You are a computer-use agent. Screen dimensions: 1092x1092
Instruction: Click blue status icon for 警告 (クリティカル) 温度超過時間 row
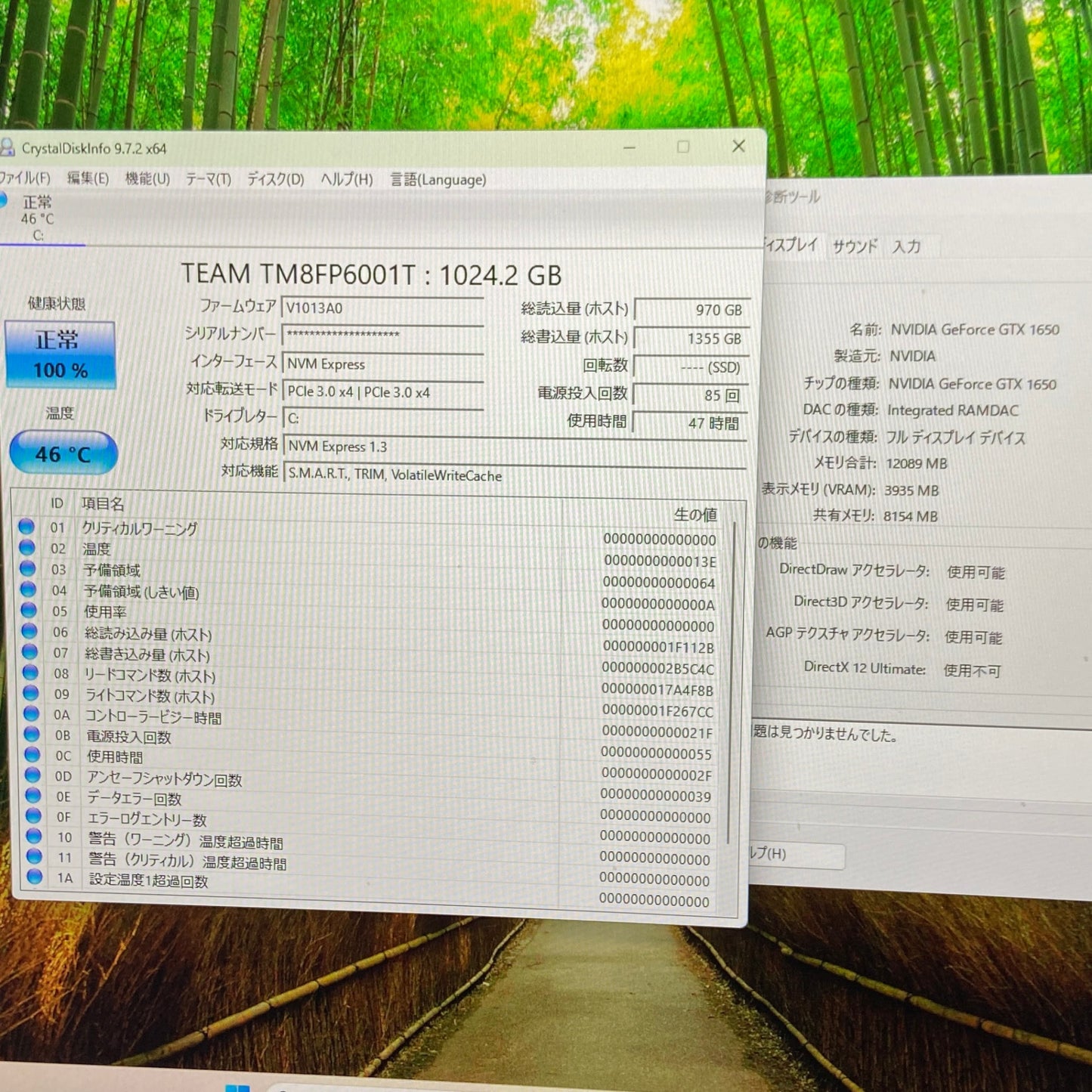tap(34, 856)
